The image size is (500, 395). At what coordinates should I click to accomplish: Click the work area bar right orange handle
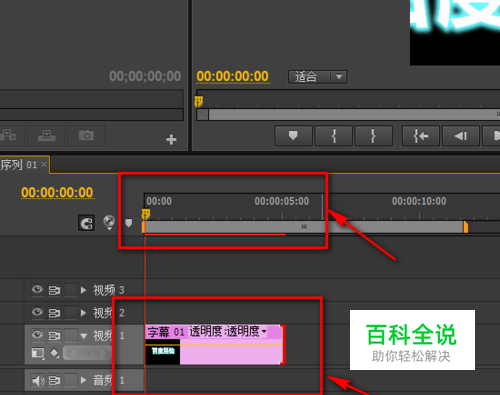pyautogui.click(x=466, y=227)
